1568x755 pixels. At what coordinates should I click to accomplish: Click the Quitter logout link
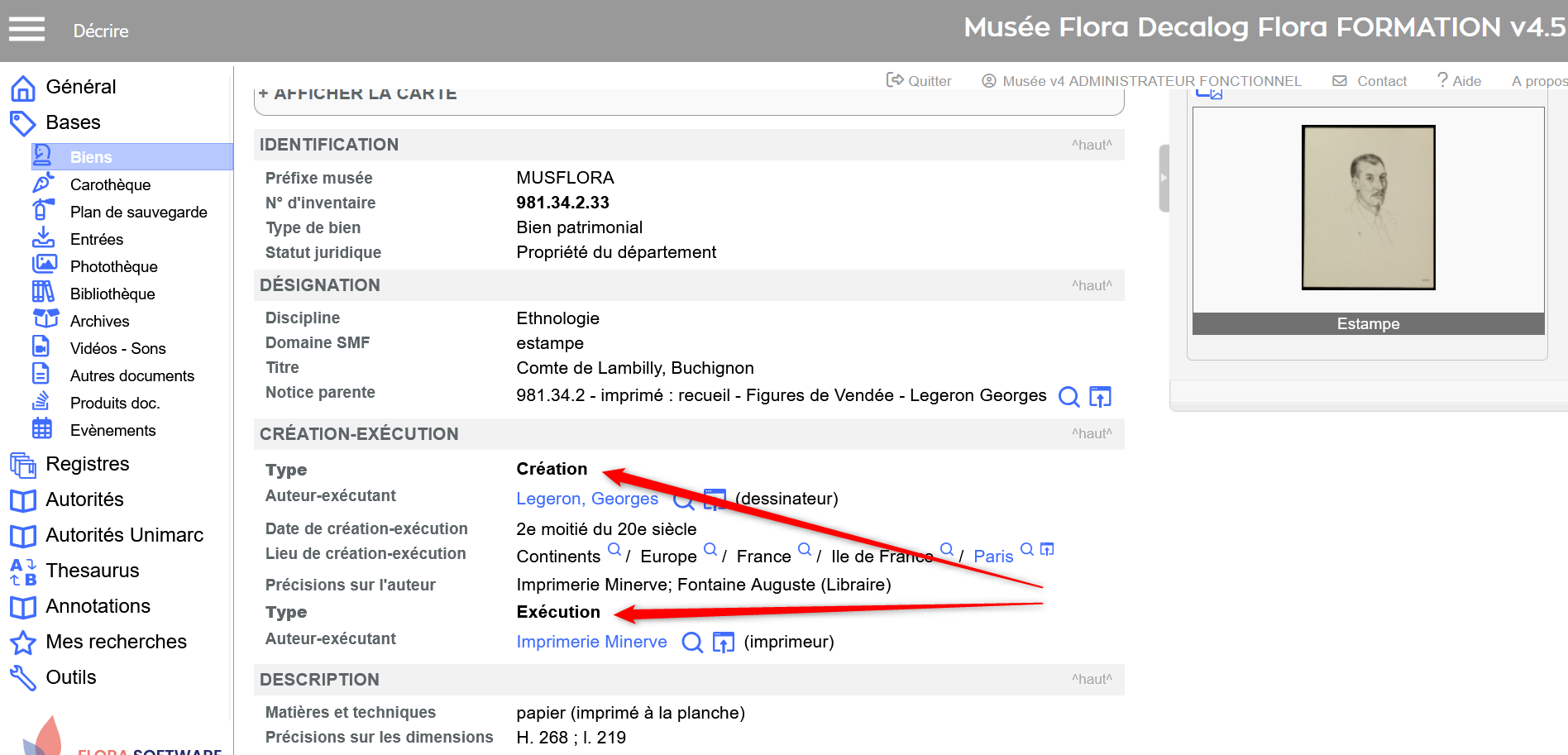click(919, 81)
